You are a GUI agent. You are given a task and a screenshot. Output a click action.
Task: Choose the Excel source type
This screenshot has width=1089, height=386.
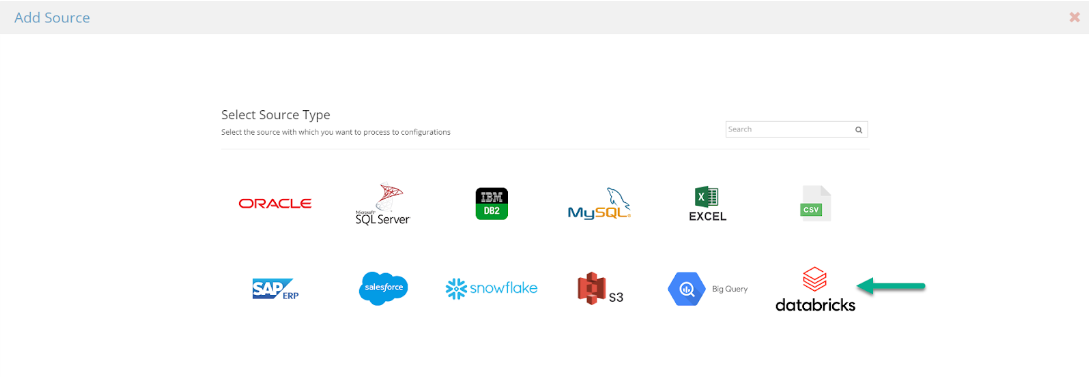point(707,204)
